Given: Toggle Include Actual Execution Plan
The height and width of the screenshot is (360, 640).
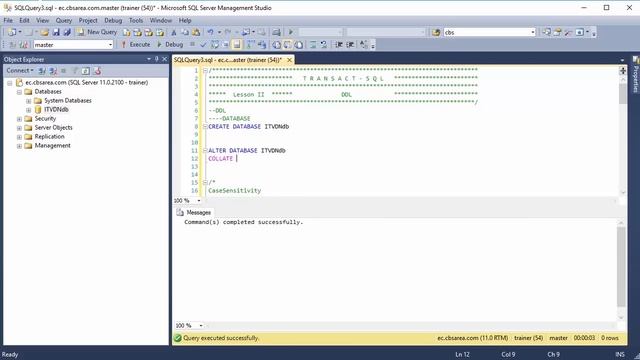Looking at the screenshot, I should tap(250, 44).
